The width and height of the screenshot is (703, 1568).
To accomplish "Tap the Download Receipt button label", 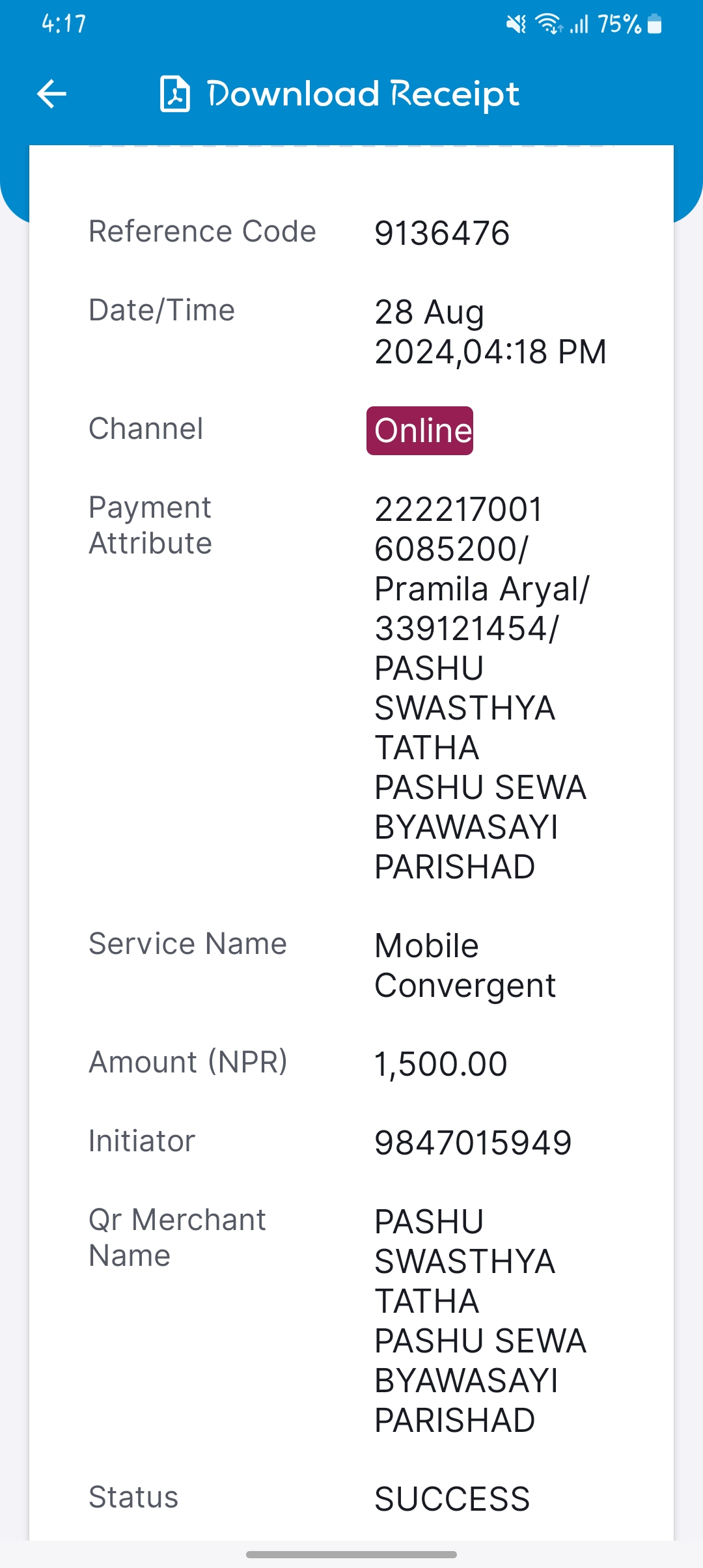I will (363, 94).
